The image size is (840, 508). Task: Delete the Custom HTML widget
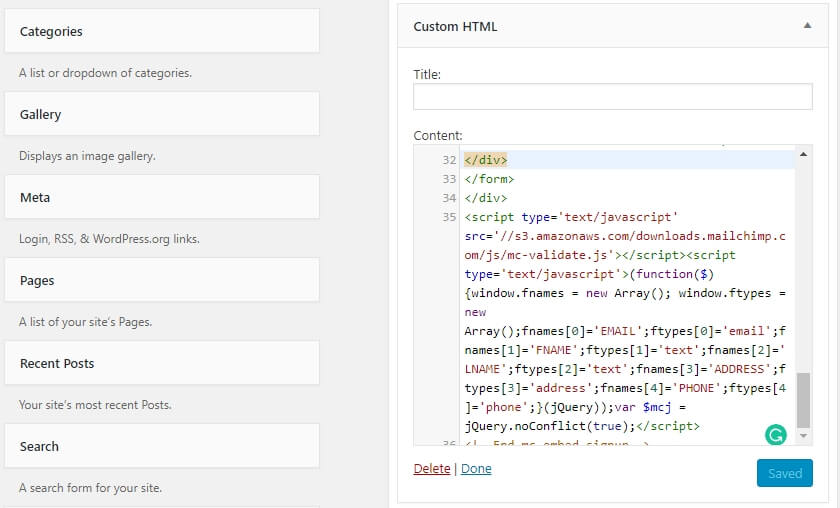coord(432,468)
